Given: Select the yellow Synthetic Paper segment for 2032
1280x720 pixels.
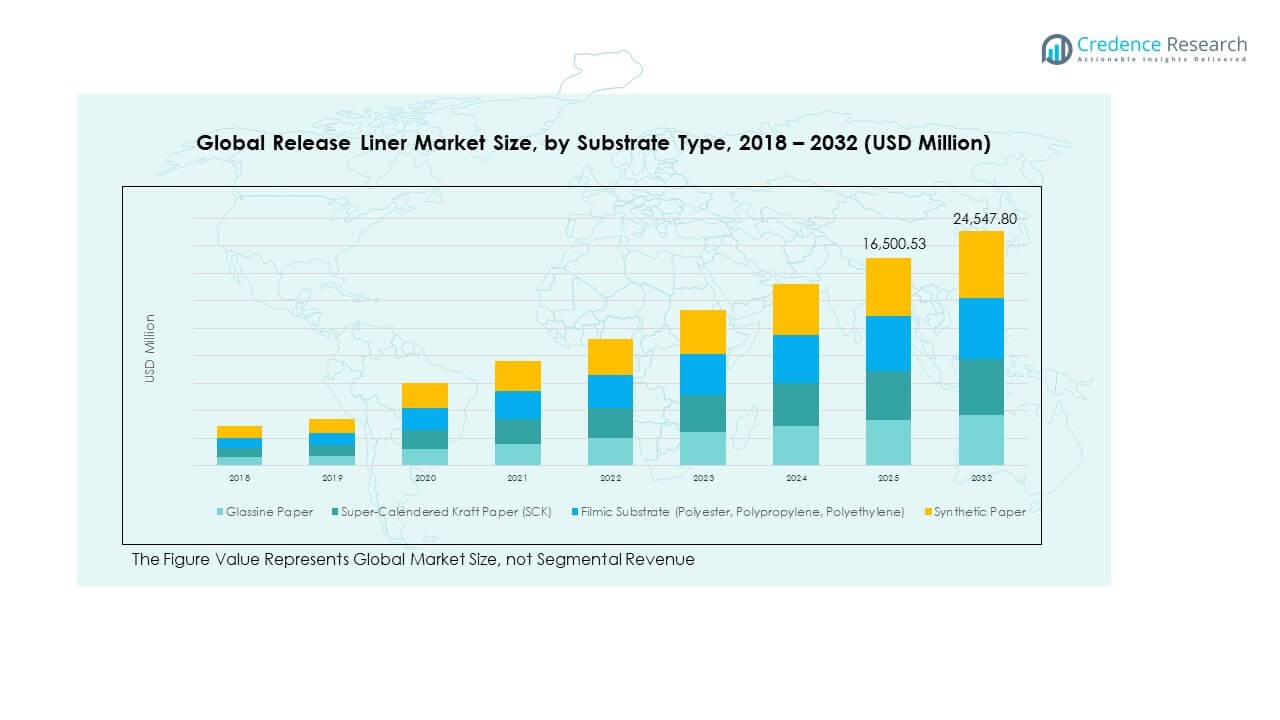Looking at the screenshot, I should click(x=981, y=265).
